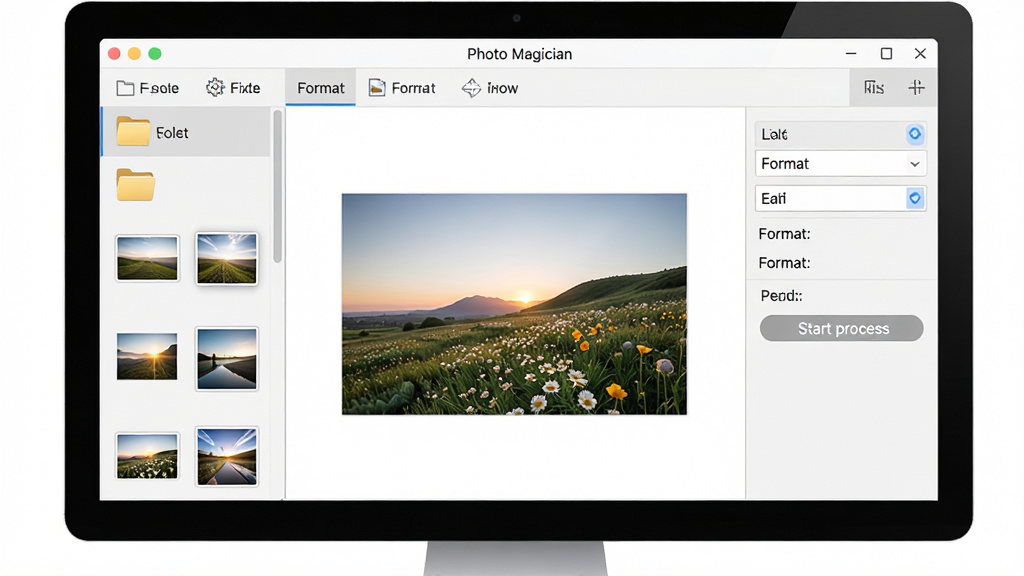Switch to the underlined Format tab
The width and height of the screenshot is (1024, 576).
point(321,88)
